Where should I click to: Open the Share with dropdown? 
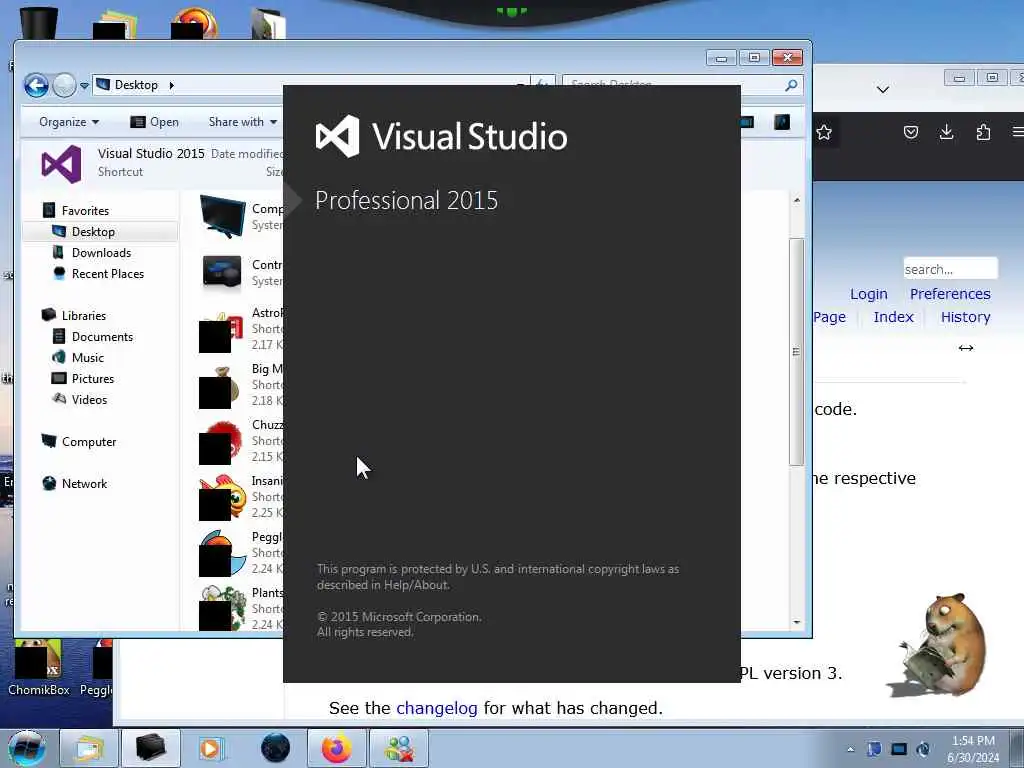click(x=243, y=122)
